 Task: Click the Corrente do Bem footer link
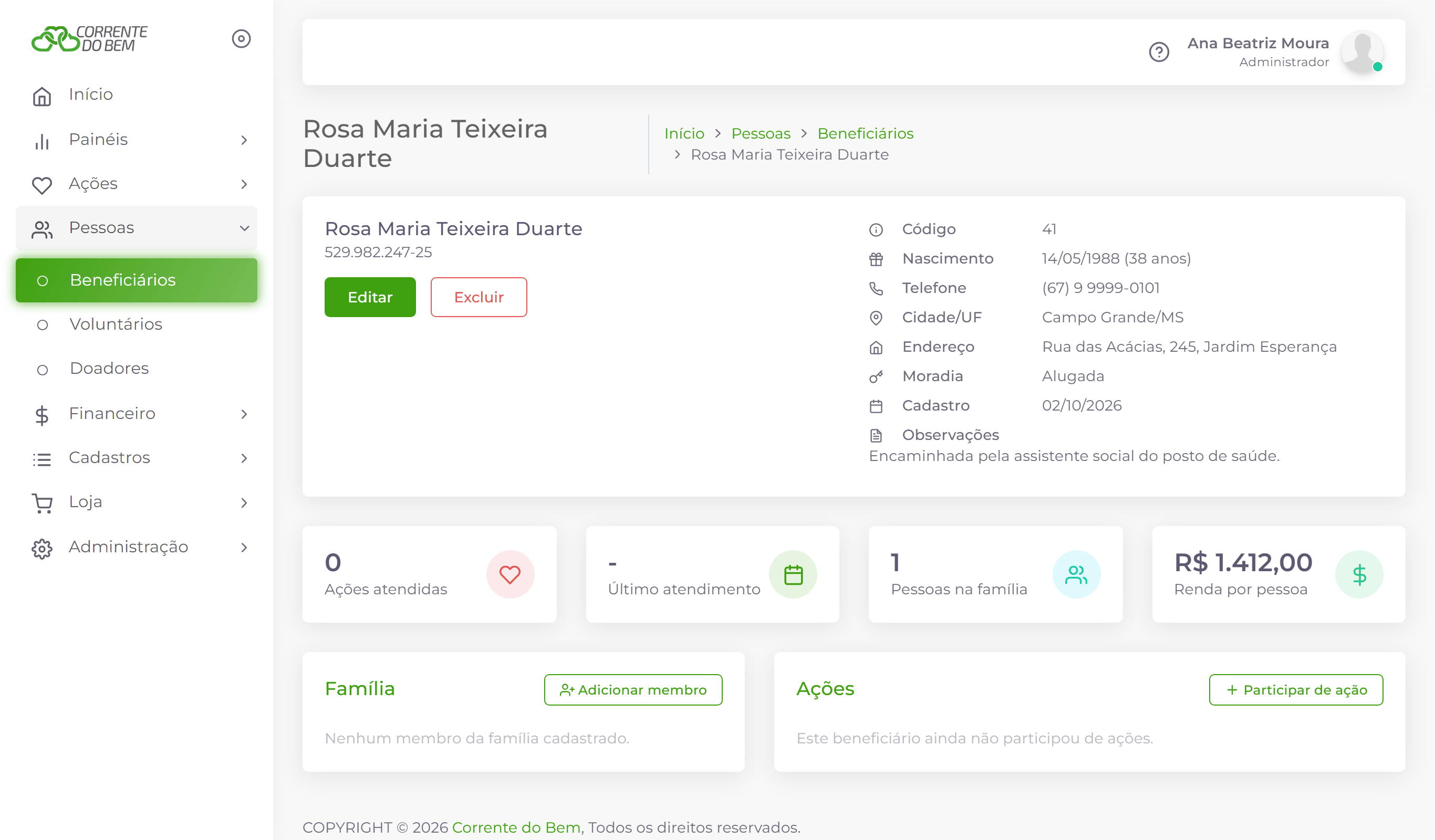pyautogui.click(x=516, y=827)
